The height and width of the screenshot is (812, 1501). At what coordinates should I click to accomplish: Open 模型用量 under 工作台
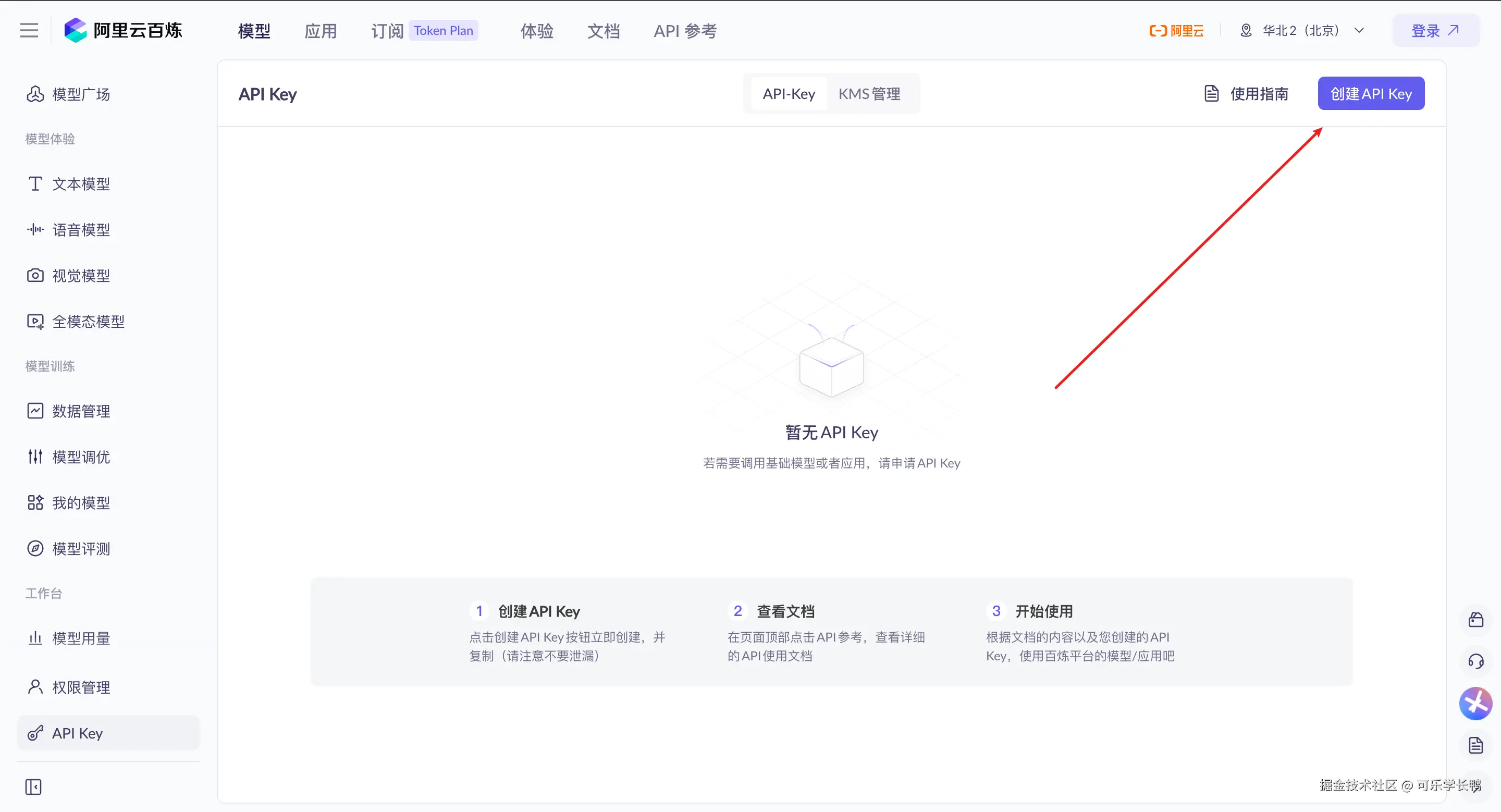pos(81,638)
